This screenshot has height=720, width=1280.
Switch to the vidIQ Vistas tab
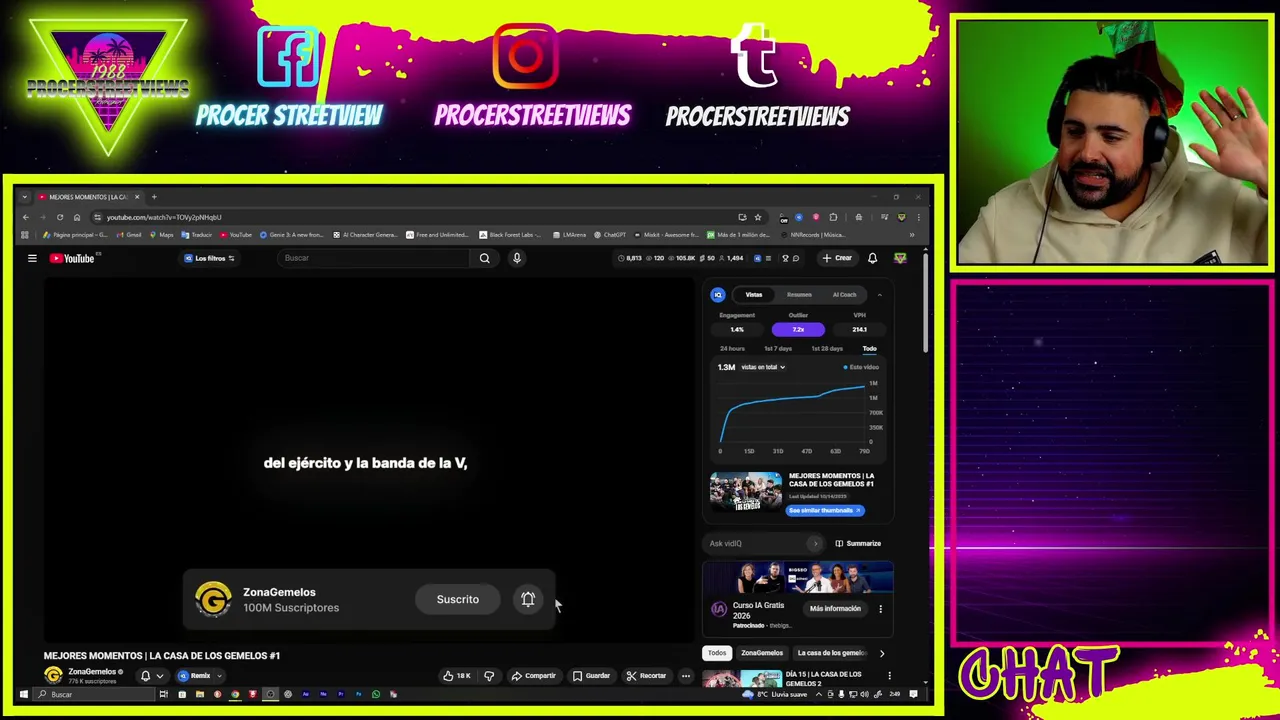[754, 295]
